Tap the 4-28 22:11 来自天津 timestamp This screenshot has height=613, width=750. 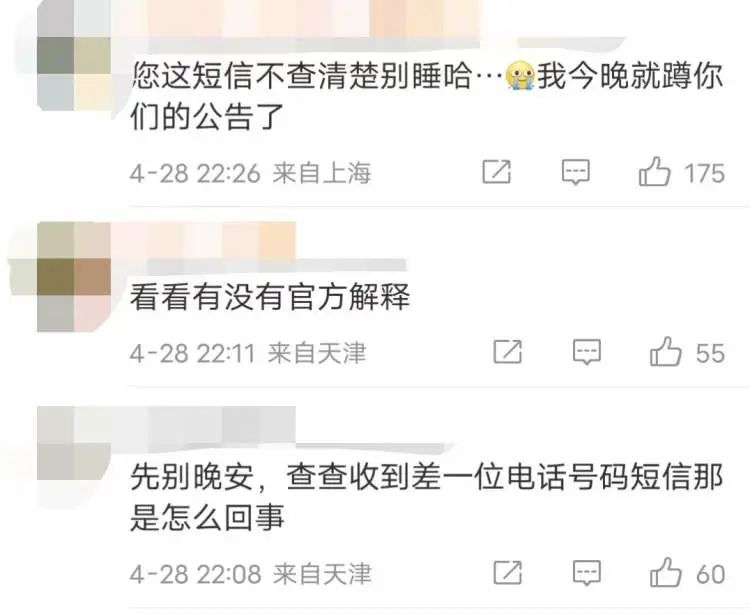click(x=248, y=353)
